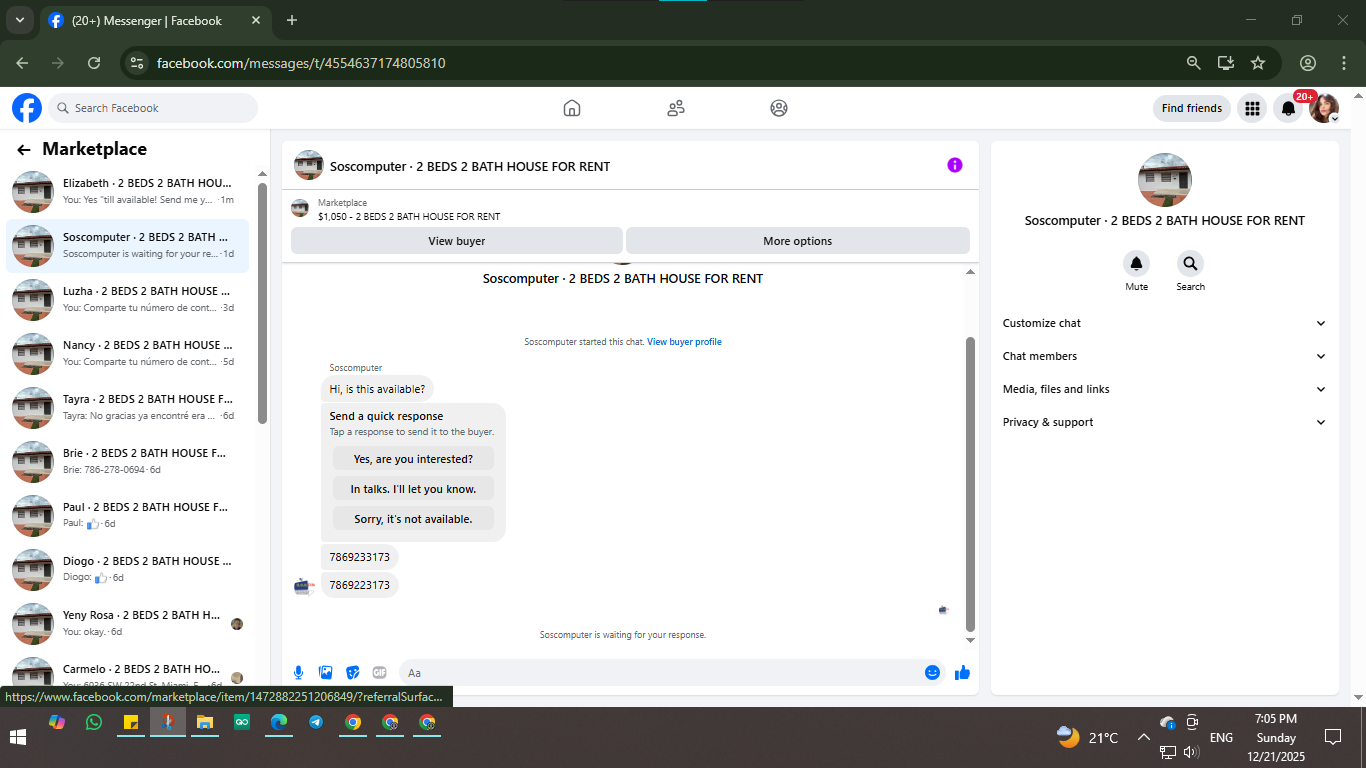Open WhatsApp from the Windows taskbar

(94, 721)
